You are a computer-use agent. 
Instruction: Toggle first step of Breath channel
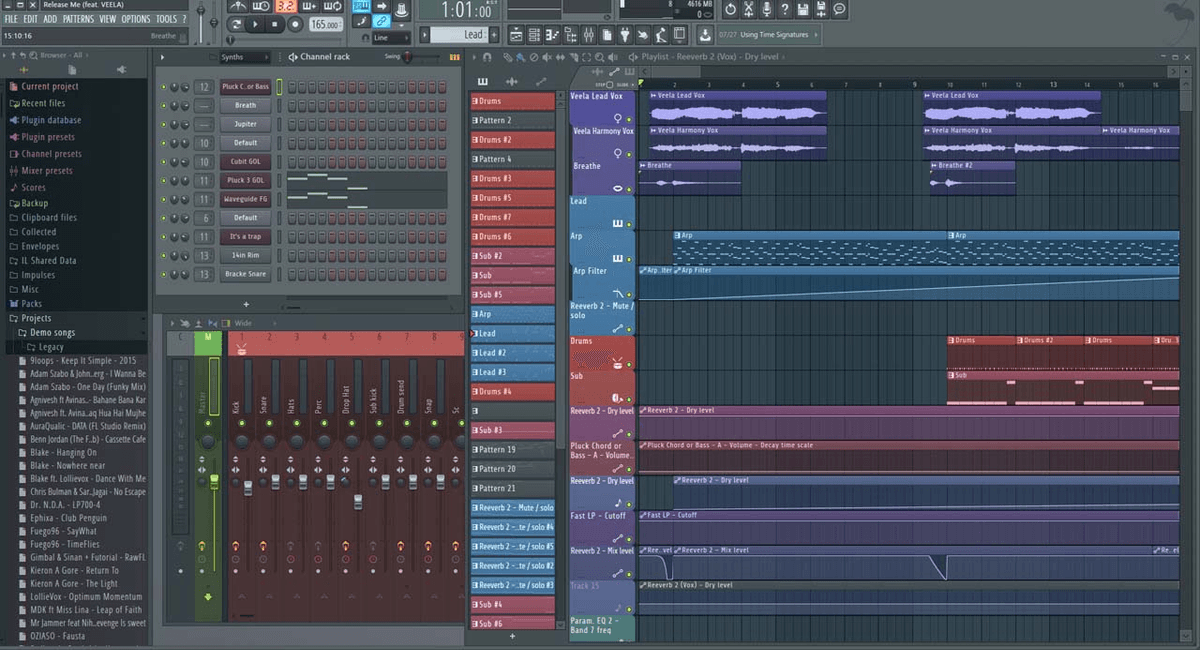pyautogui.click(x=290, y=106)
